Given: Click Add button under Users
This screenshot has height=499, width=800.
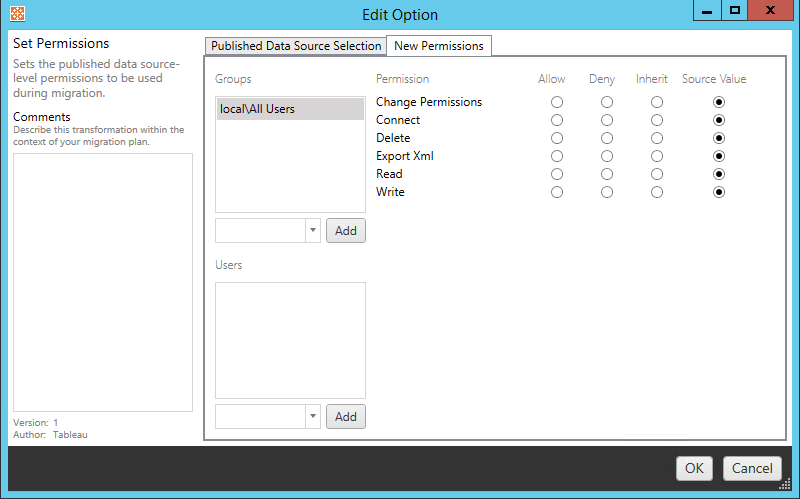Looking at the screenshot, I should point(346,417).
